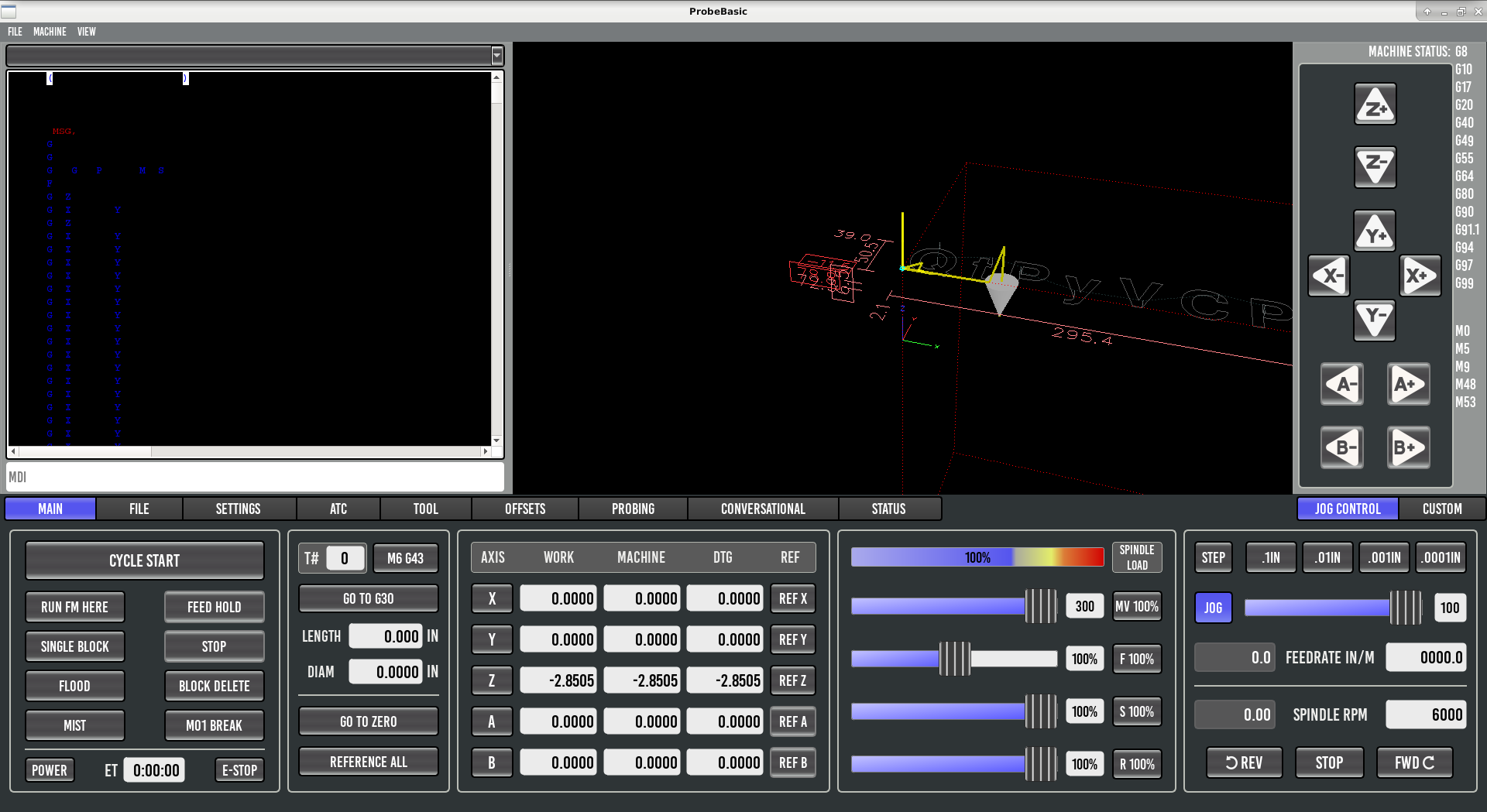The image size is (1487, 812).
Task: Open the CUSTOM panel tab
Action: click(x=1442, y=509)
